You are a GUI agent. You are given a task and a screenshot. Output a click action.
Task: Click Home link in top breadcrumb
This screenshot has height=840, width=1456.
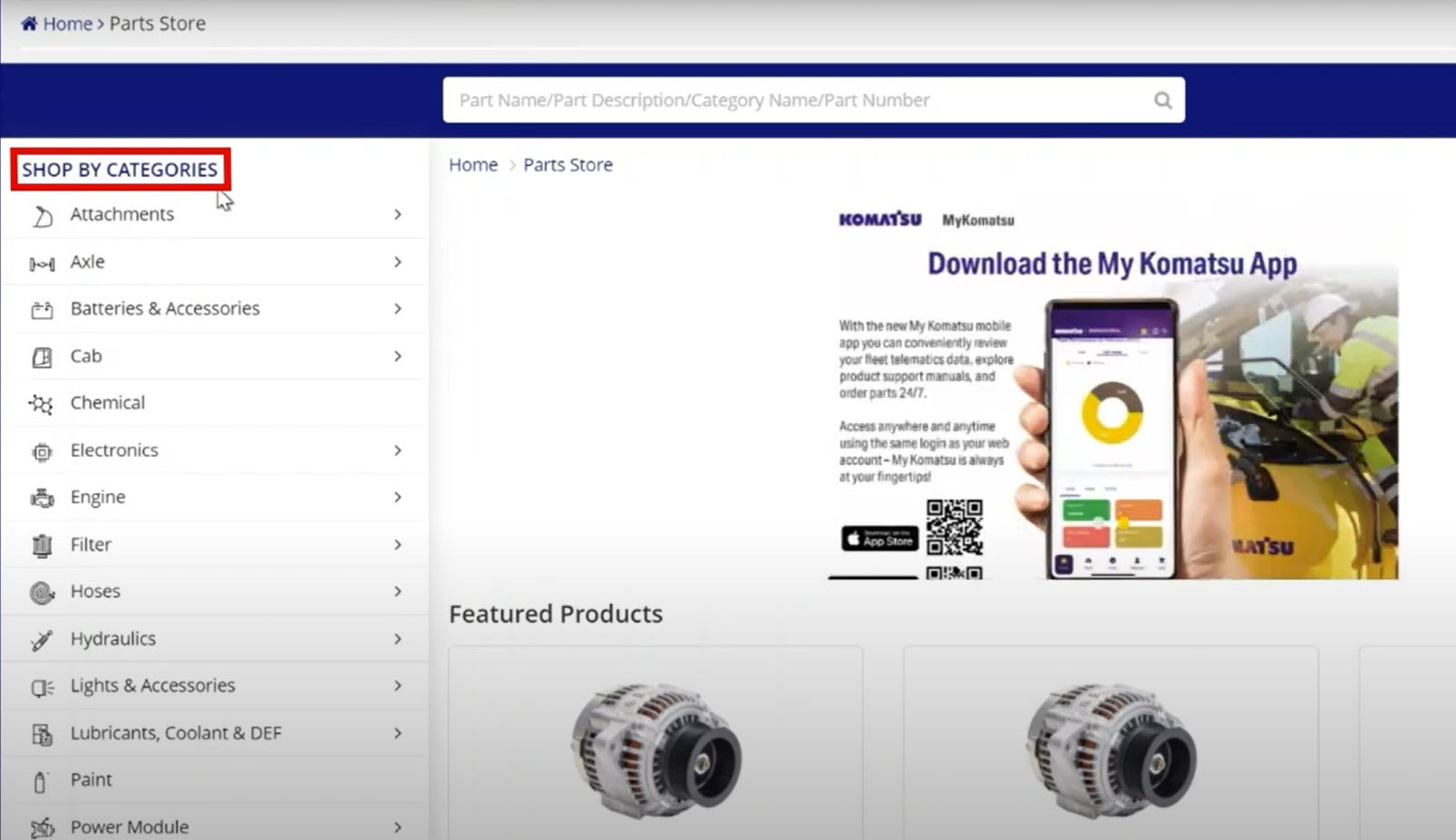68,24
